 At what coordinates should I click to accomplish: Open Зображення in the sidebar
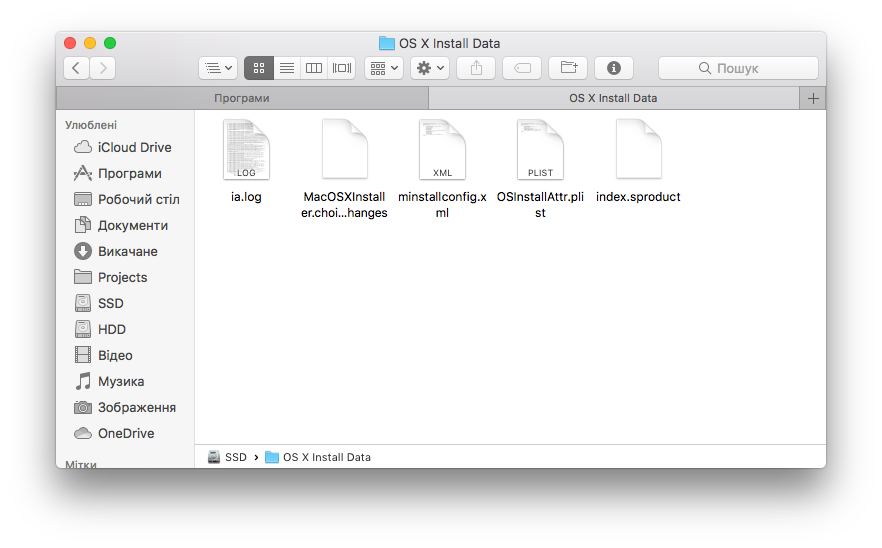(125, 407)
